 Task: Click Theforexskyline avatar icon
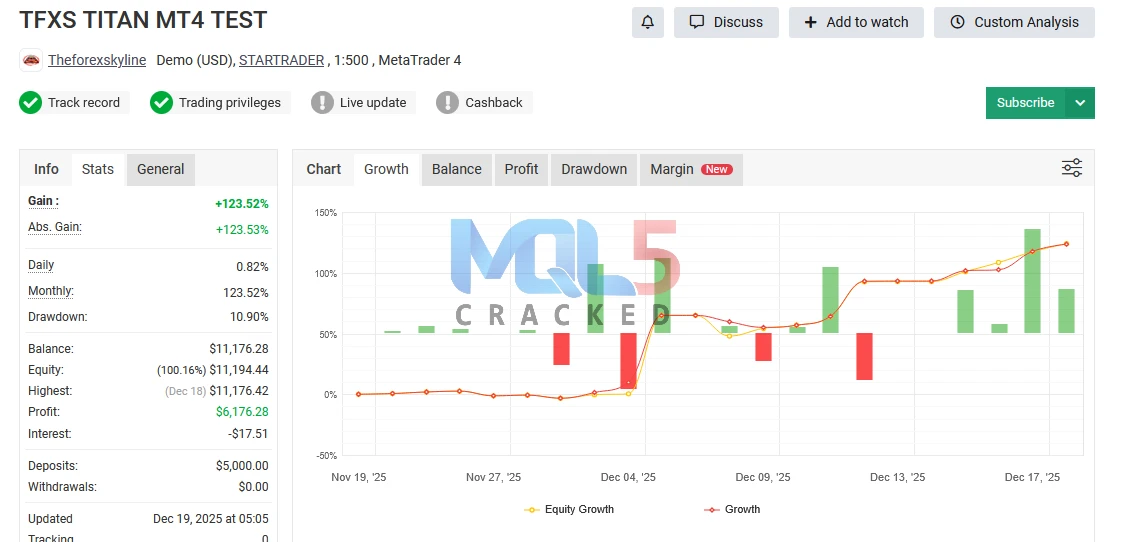[32, 60]
